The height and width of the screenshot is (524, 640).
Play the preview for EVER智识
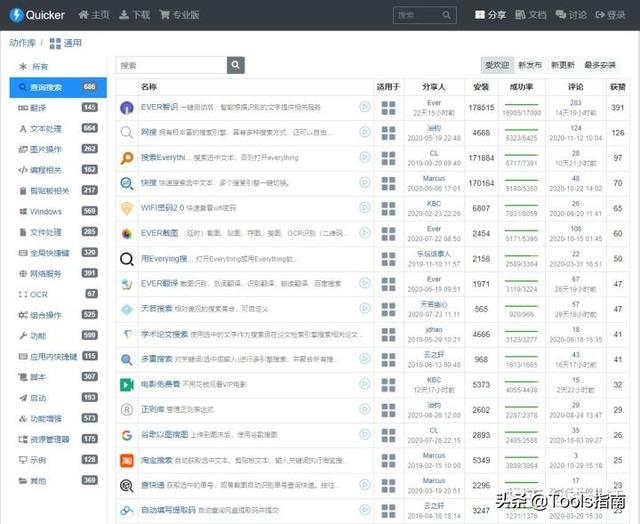click(x=365, y=107)
